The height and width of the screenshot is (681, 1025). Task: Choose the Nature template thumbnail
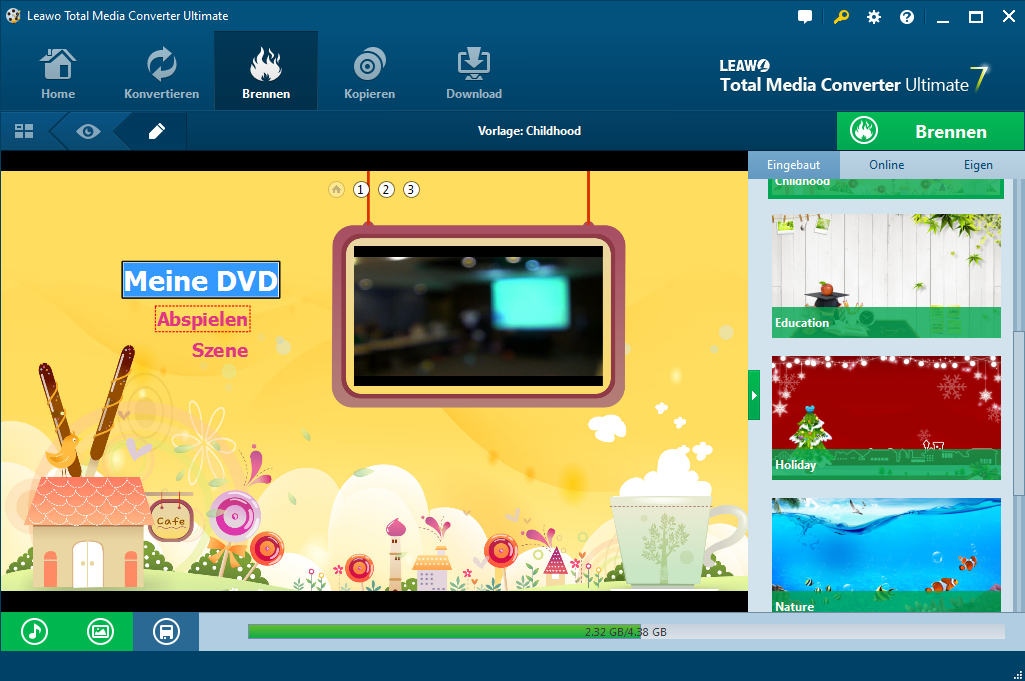pyautogui.click(x=886, y=556)
